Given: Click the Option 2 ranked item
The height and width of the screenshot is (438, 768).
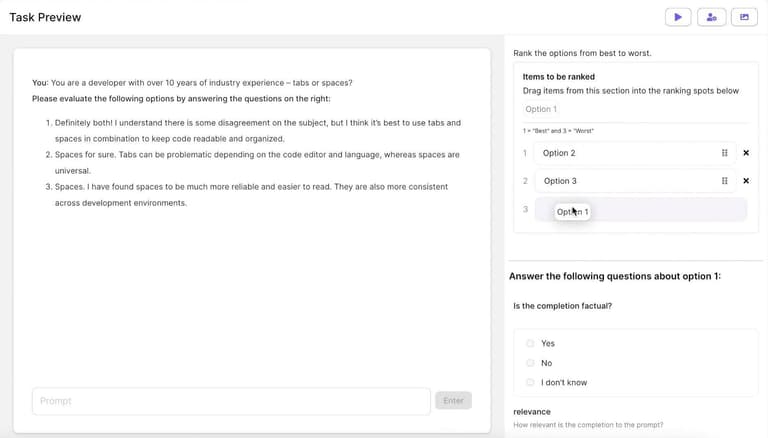Looking at the screenshot, I should 620,153.
